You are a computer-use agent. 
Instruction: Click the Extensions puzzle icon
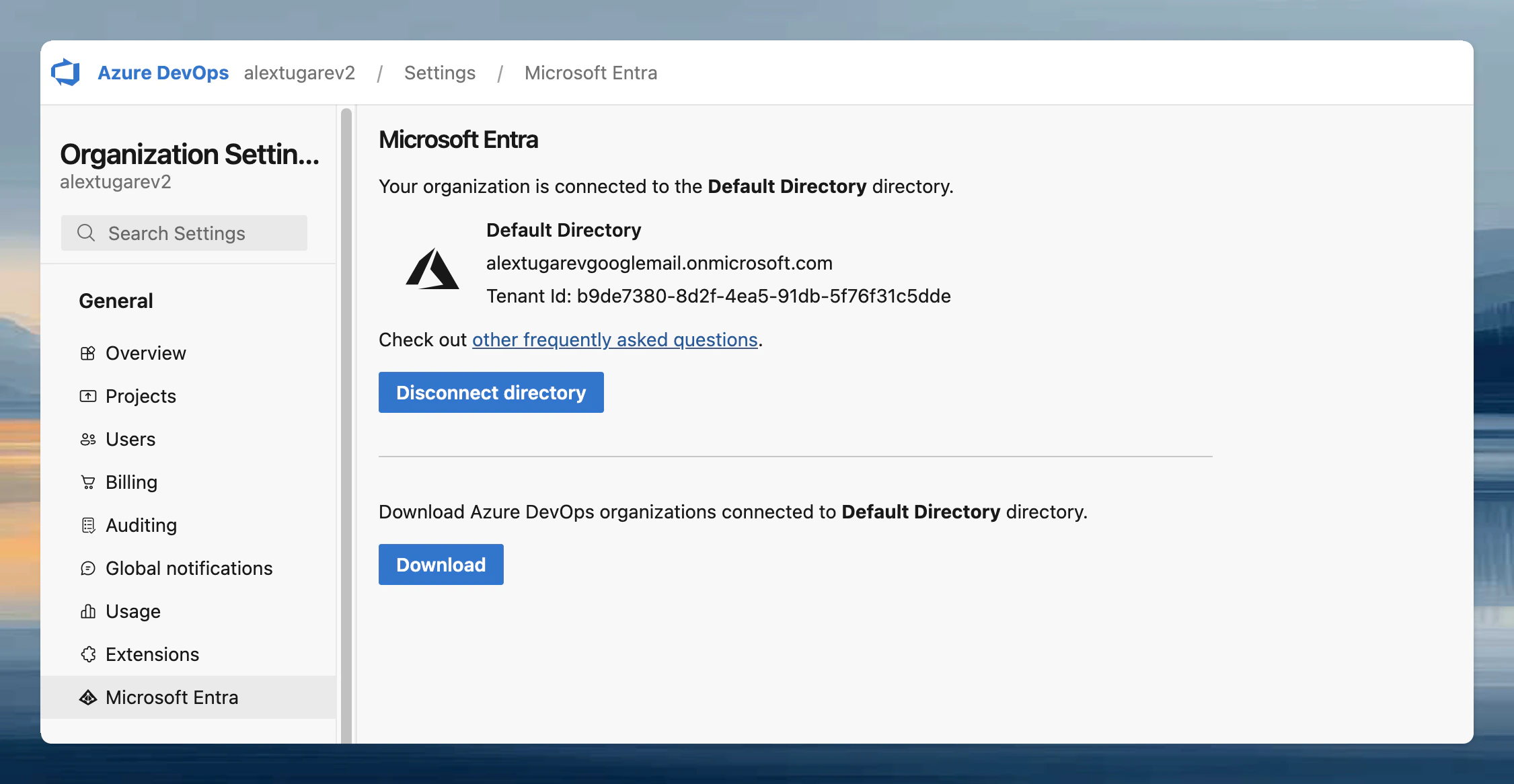pyautogui.click(x=88, y=654)
